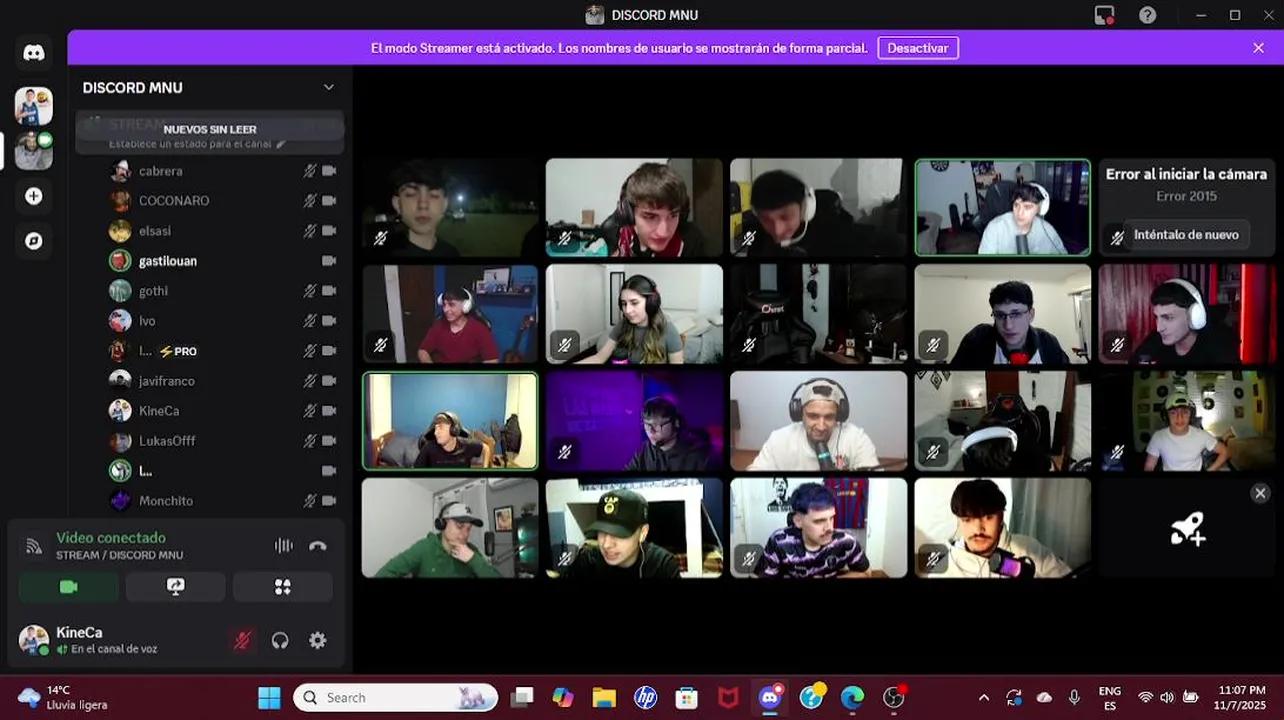Open the activities grid button
This screenshot has height=720, width=1284.
[282, 587]
